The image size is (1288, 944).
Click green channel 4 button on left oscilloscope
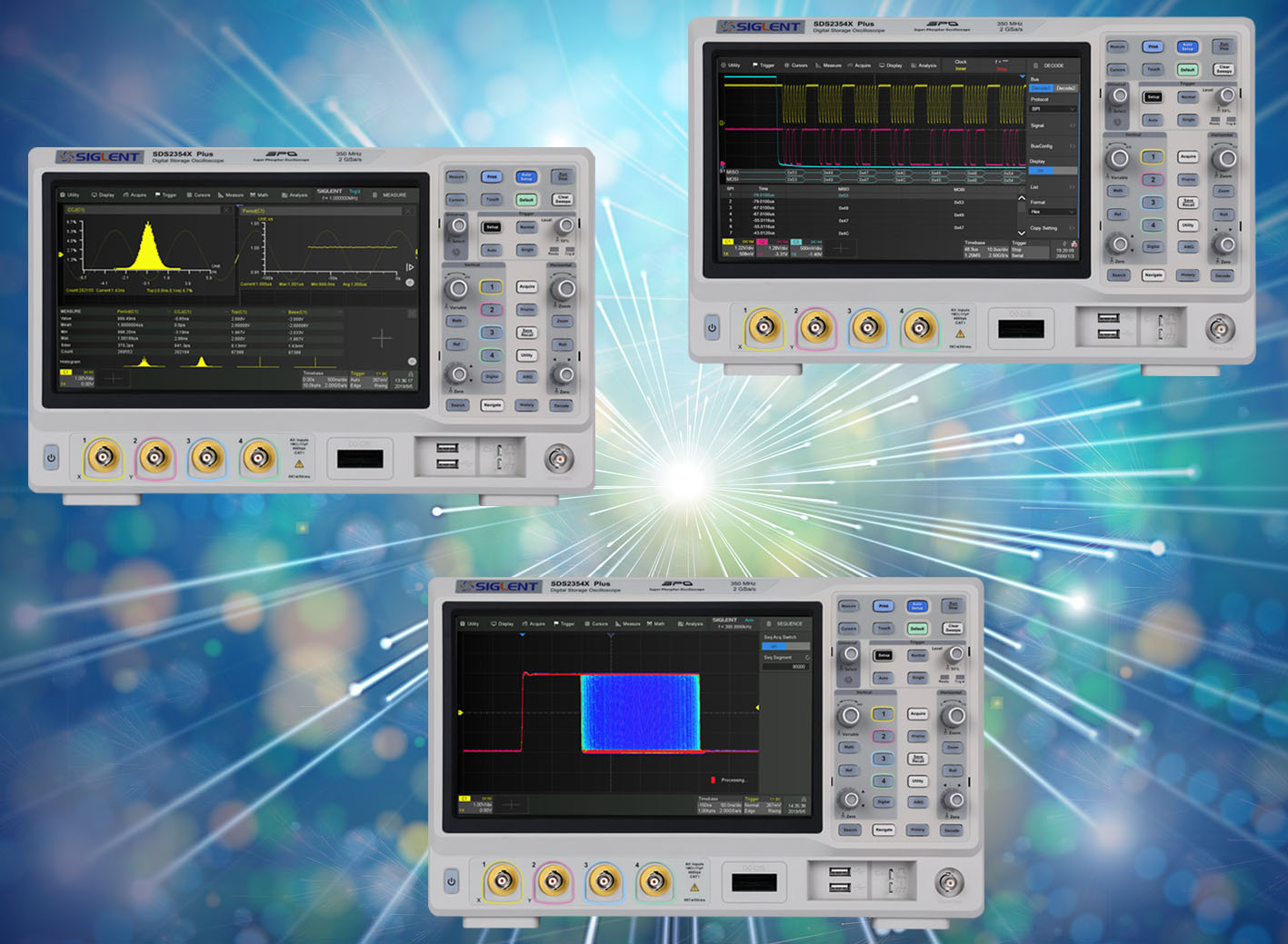[492, 355]
